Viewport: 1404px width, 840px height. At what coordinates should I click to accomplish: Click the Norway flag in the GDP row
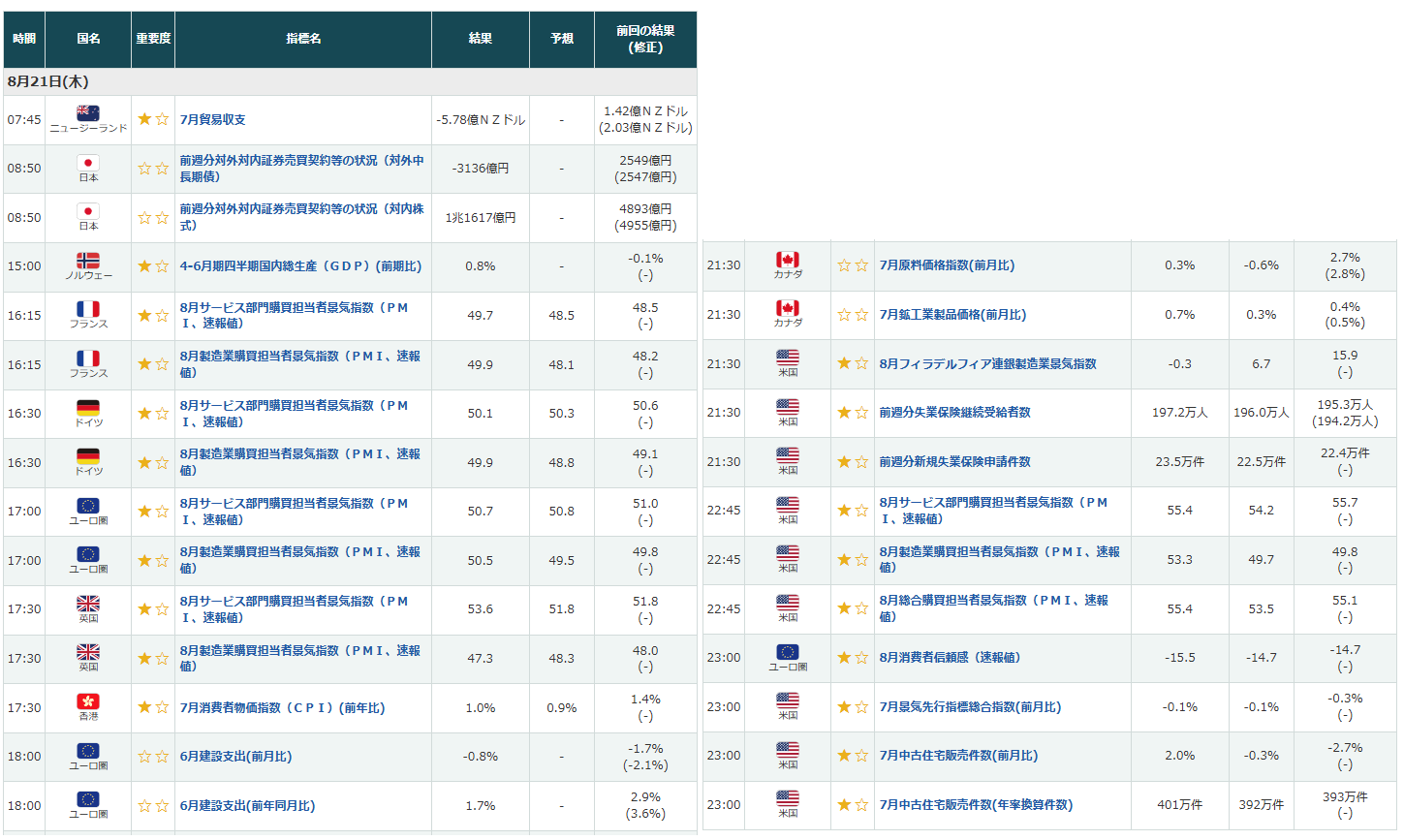click(88, 261)
